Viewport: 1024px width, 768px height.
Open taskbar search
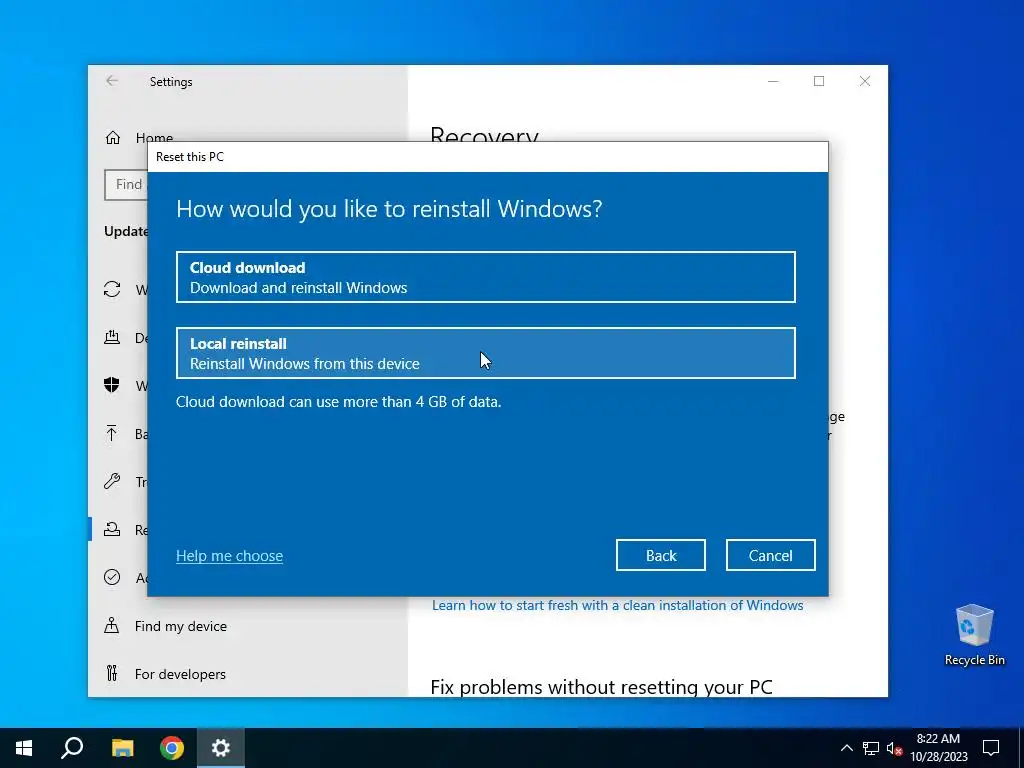pos(72,748)
